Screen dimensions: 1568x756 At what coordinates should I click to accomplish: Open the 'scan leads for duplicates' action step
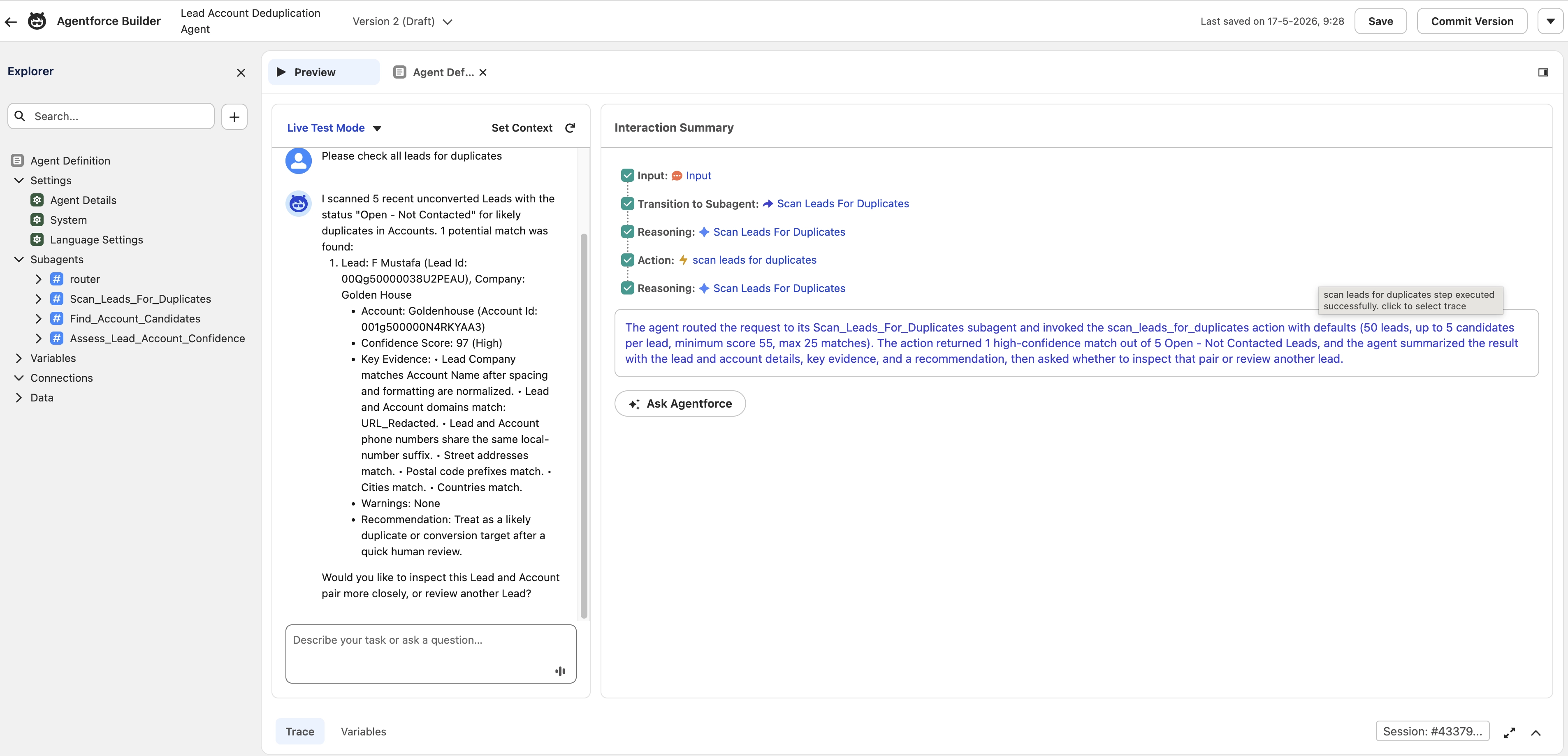tap(754, 260)
